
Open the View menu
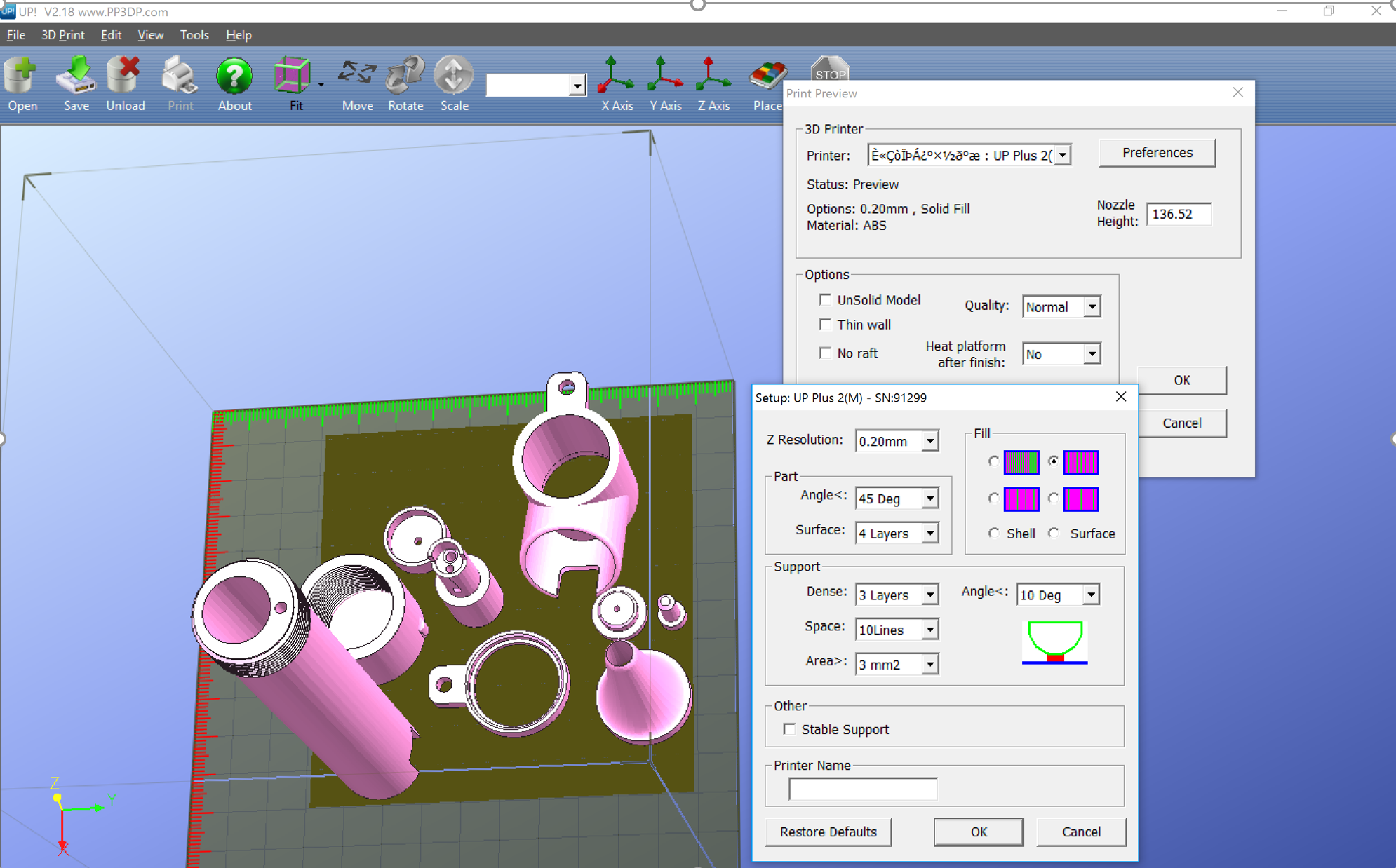coord(150,35)
